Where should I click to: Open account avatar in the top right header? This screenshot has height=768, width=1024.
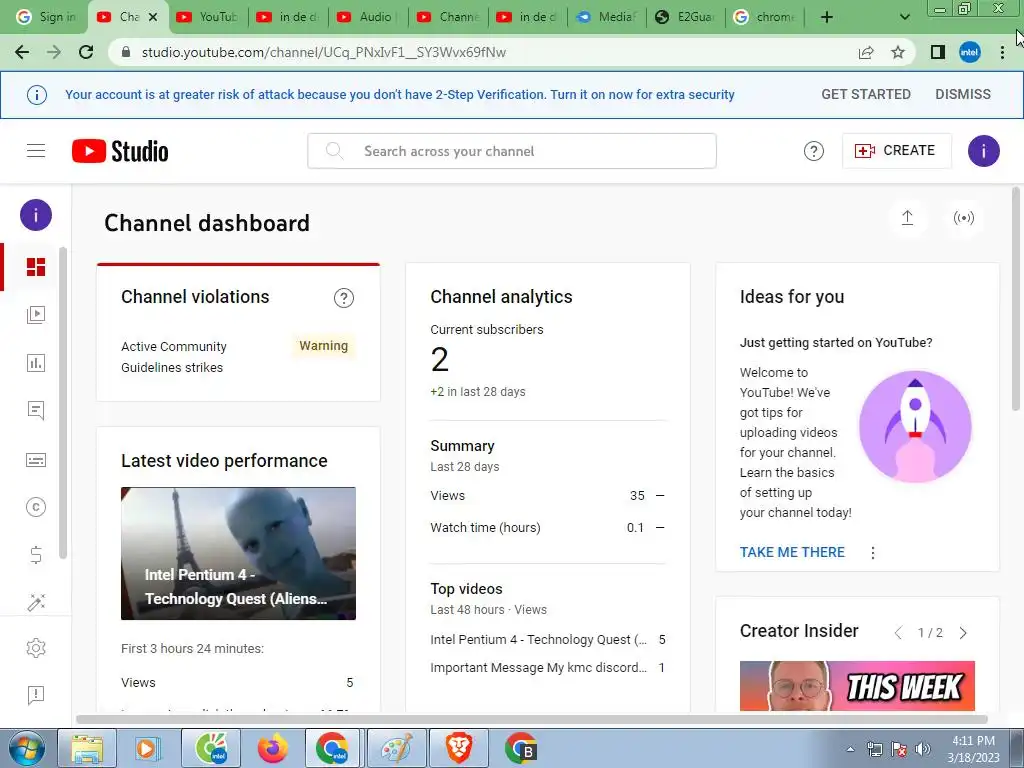[984, 151]
